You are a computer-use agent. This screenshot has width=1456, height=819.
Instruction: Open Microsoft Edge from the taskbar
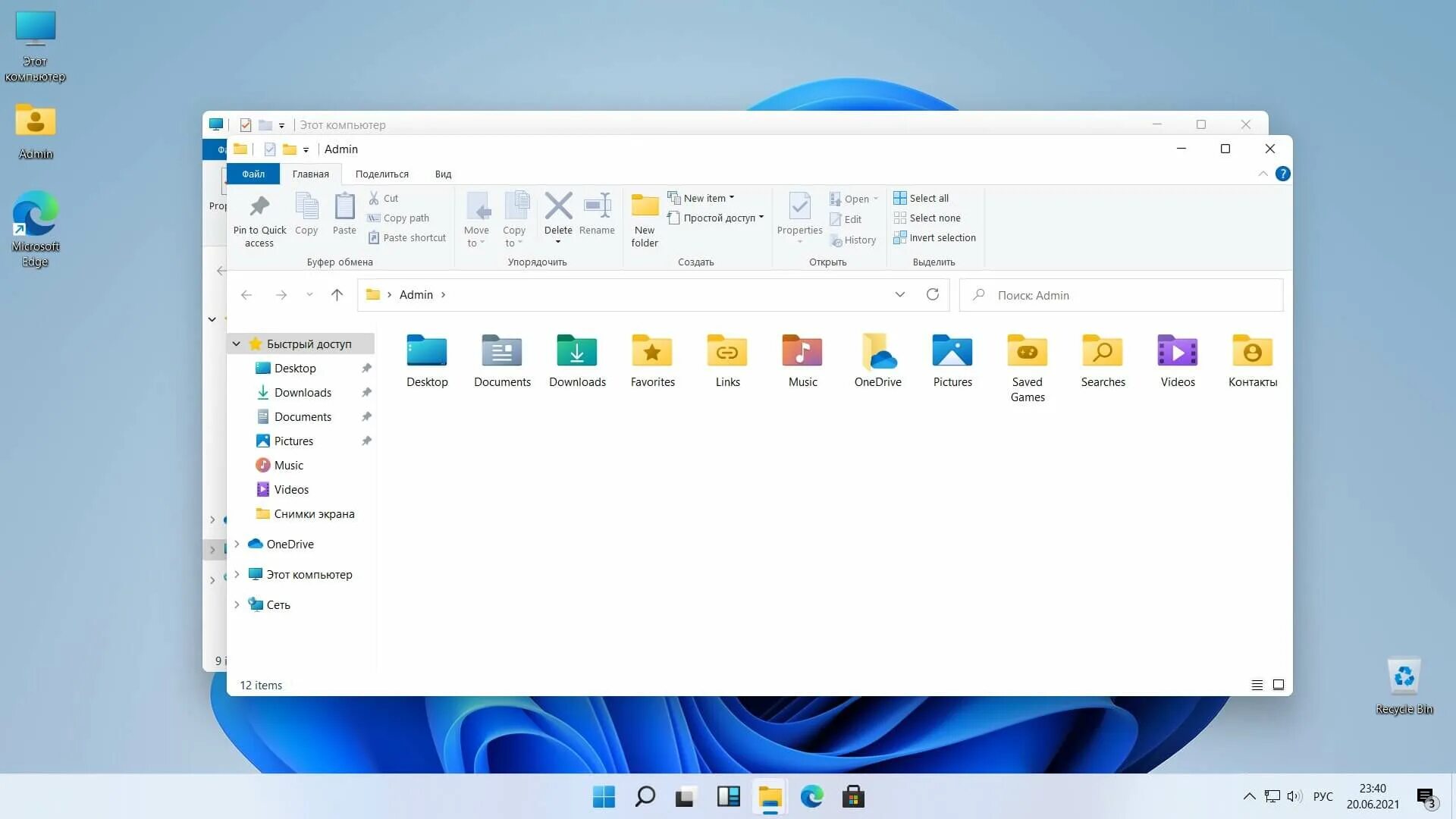coord(811,797)
